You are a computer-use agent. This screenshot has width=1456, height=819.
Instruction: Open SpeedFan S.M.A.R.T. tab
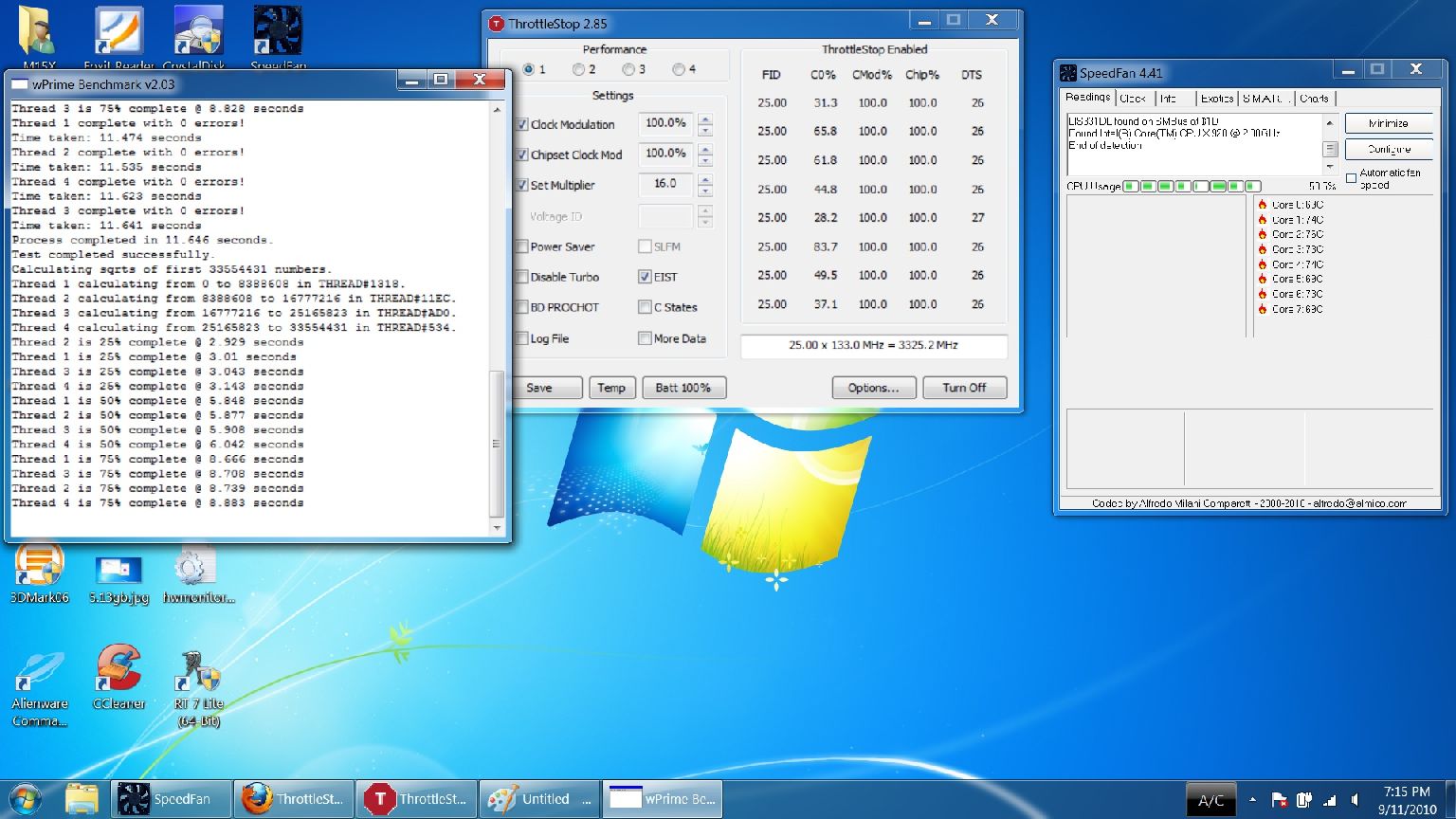click(x=1265, y=99)
